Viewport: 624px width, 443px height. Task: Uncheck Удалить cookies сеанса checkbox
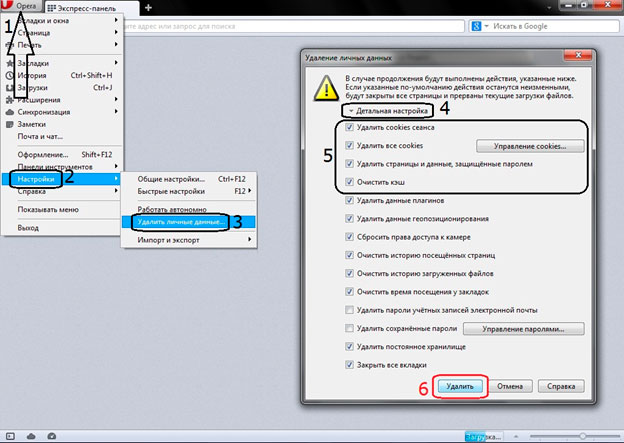(x=348, y=128)
